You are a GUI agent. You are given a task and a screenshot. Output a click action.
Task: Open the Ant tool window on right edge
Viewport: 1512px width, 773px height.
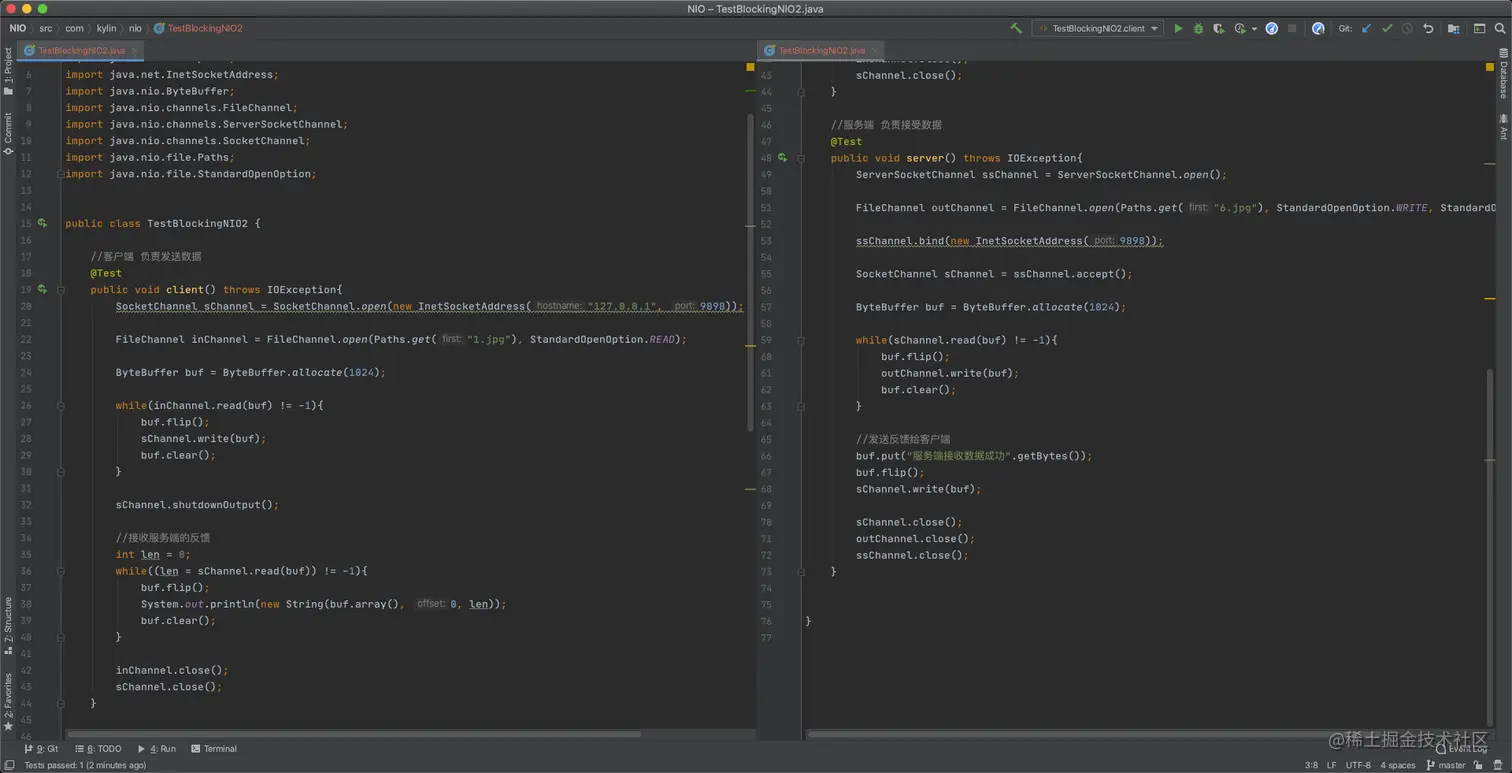[1502, 127]
